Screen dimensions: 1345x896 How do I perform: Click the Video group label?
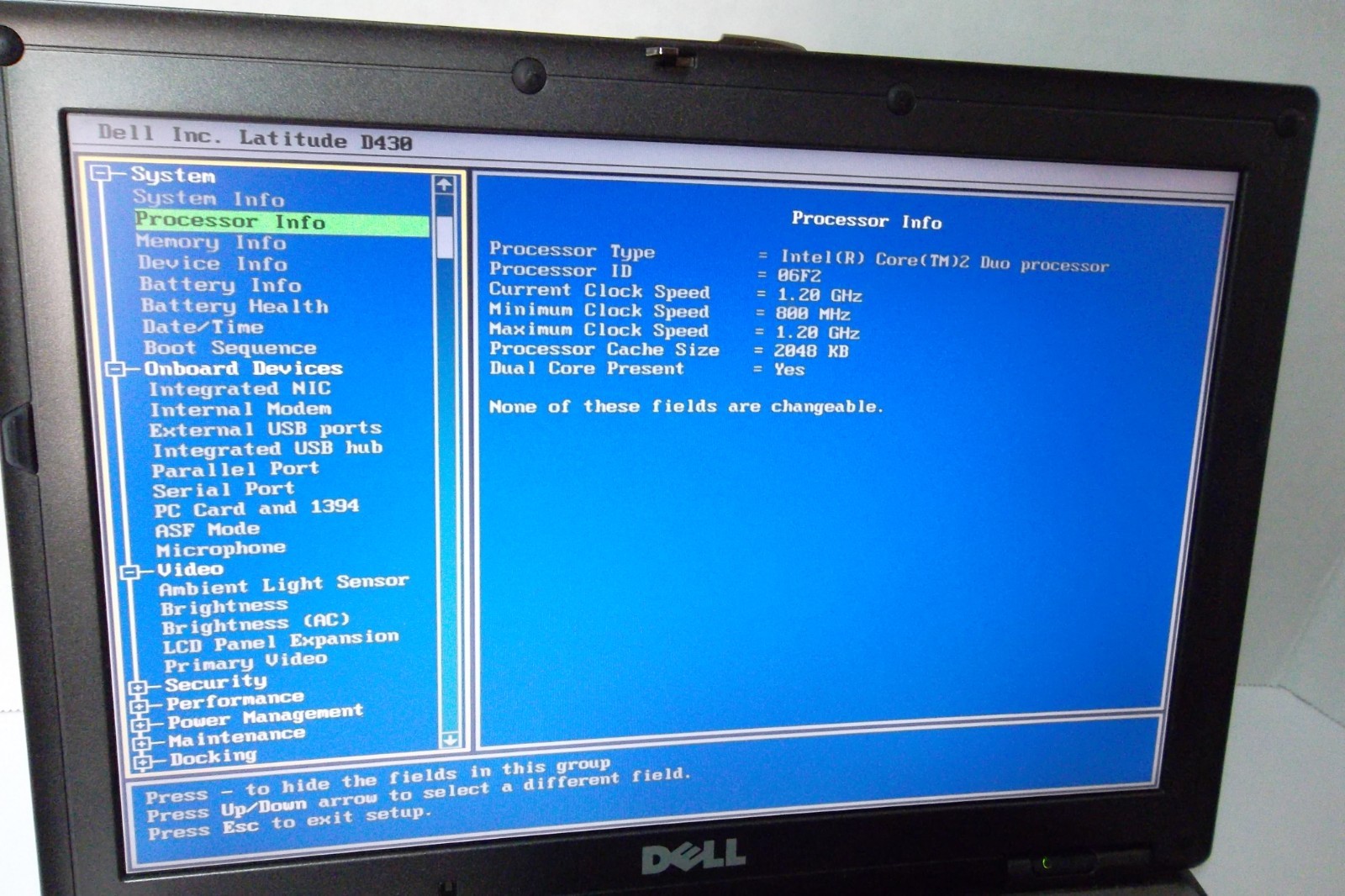(x=190, y=569)
